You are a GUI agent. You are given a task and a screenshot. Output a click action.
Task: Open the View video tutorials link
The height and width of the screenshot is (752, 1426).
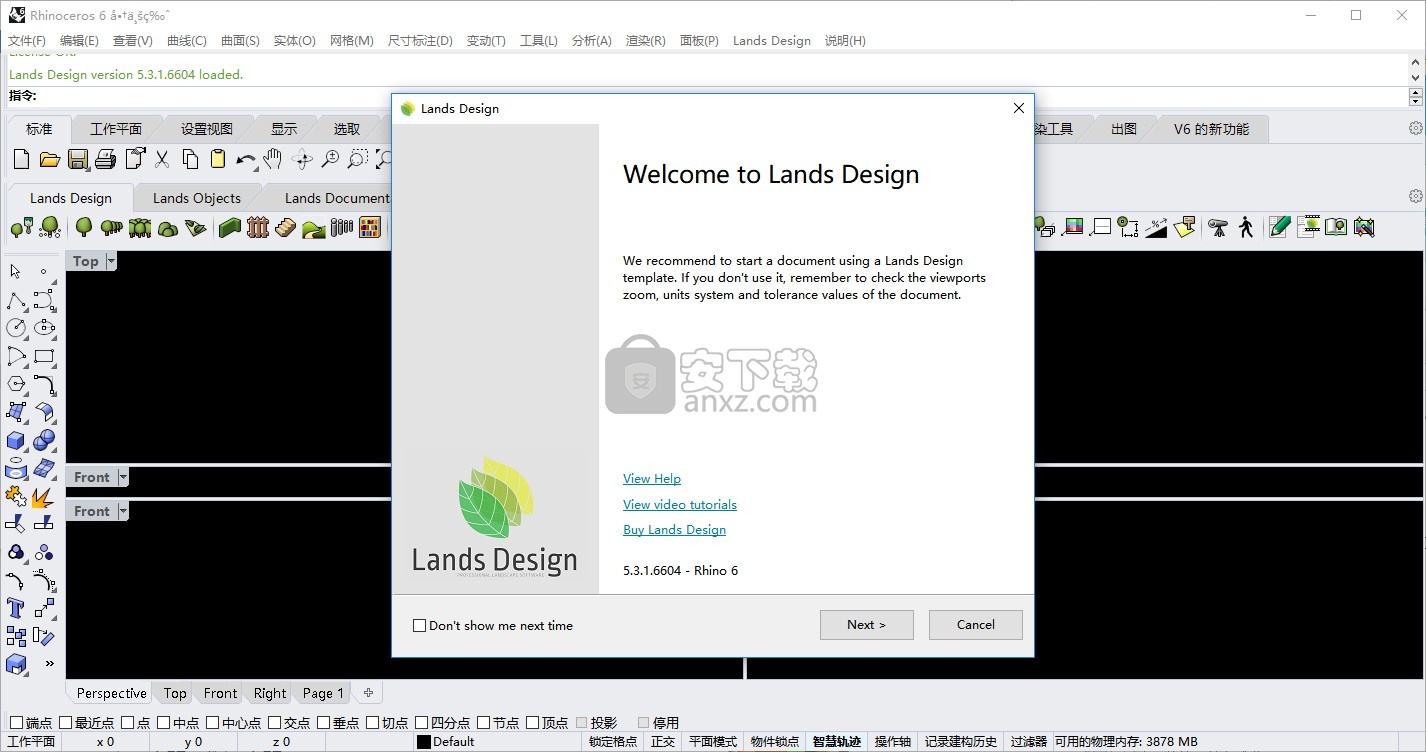coord(680,505)
